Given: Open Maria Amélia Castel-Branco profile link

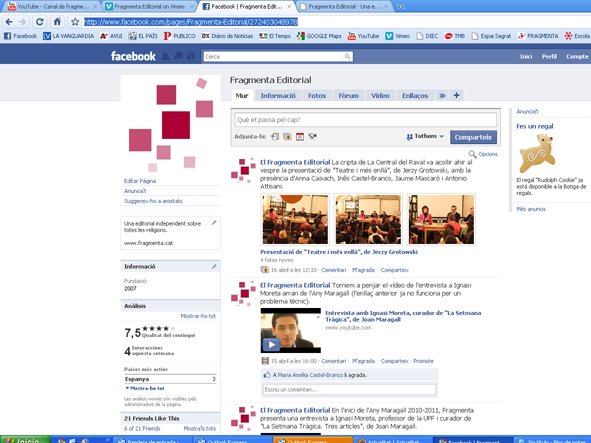Looking at the screenshot, I should click(310, 375).
